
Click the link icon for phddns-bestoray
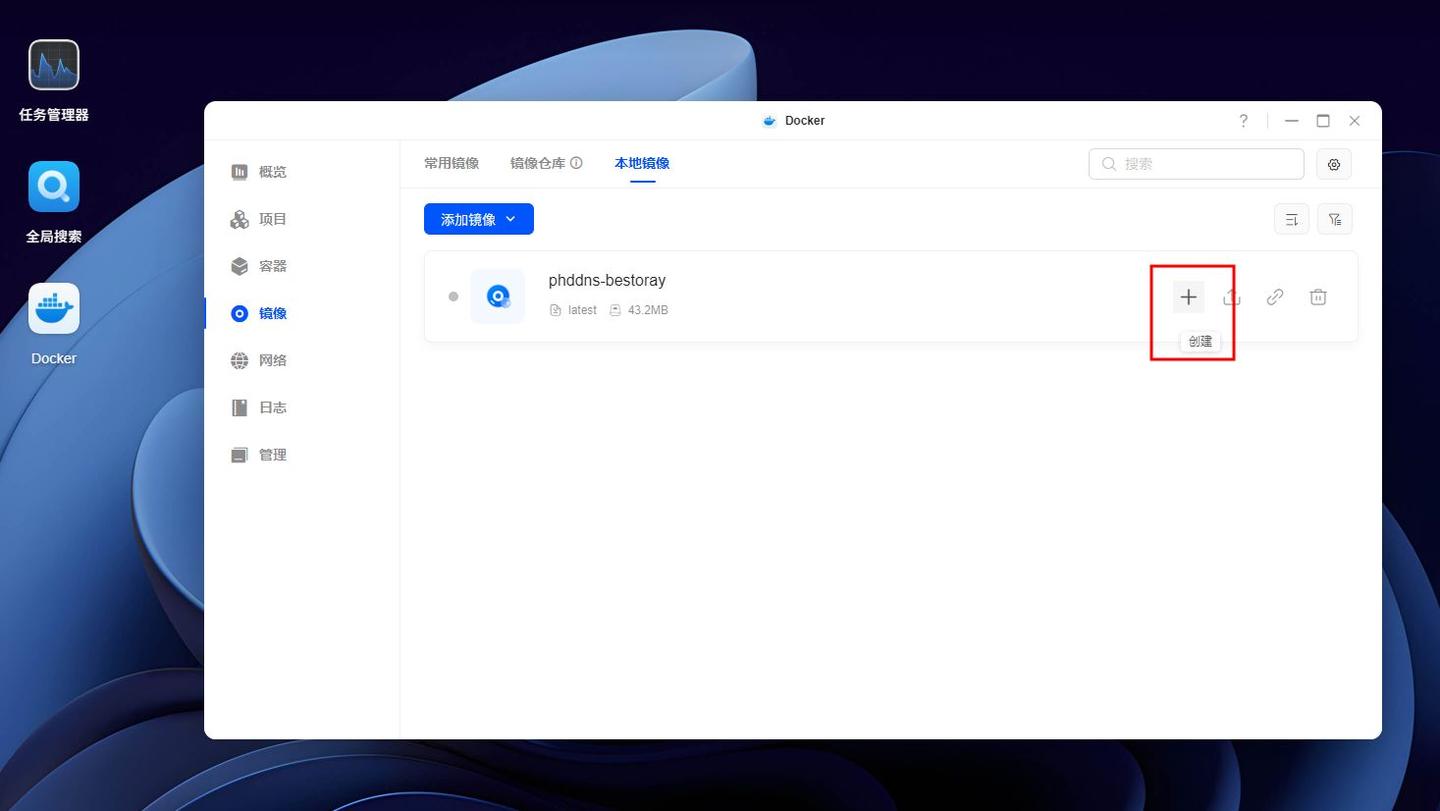pos(1275,297)
